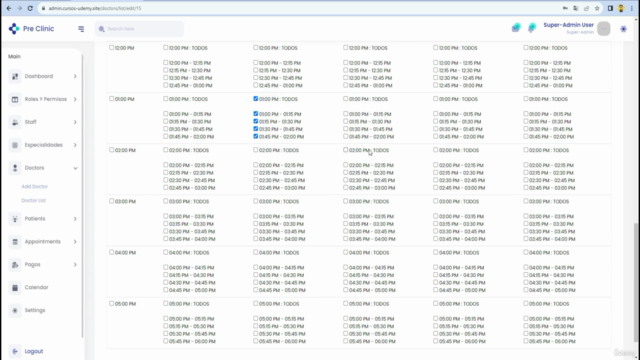Expand the Dashboard menu chevron

75,76
